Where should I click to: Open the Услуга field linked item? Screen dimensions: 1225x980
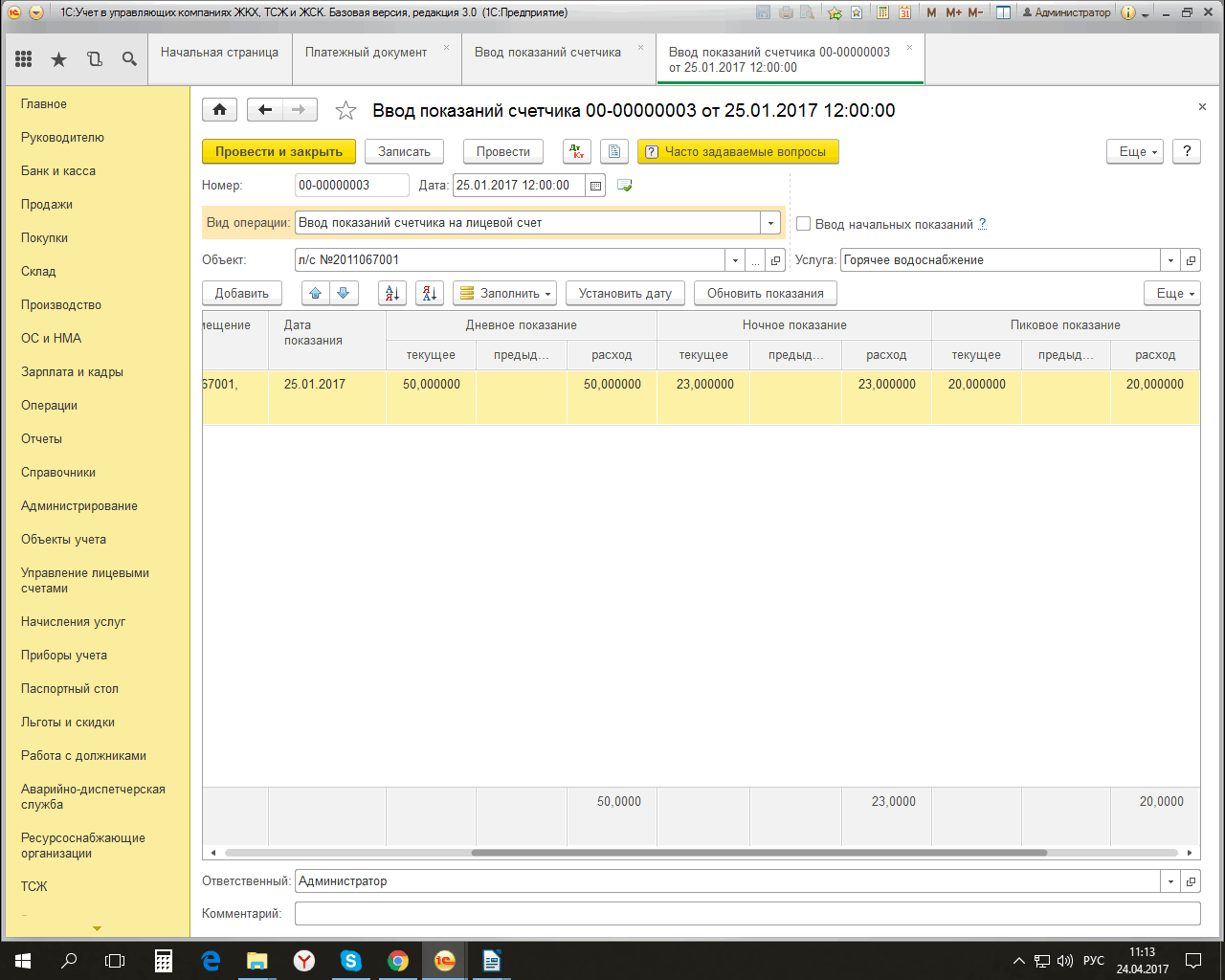1191,260
